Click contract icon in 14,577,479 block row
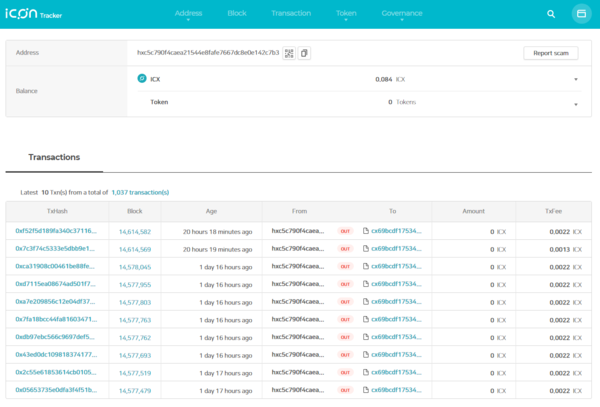The image size is (600, 407). click(x=365, y=390)
